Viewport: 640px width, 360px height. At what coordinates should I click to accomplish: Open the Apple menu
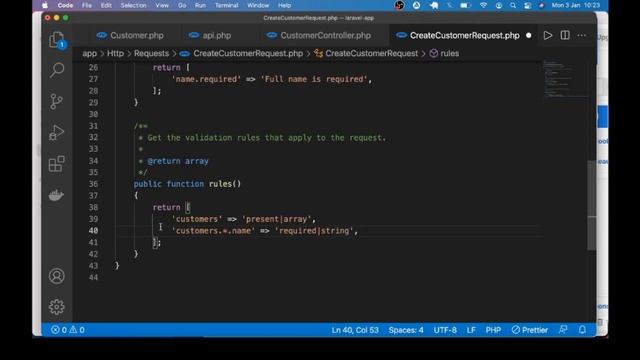(45, 5)
